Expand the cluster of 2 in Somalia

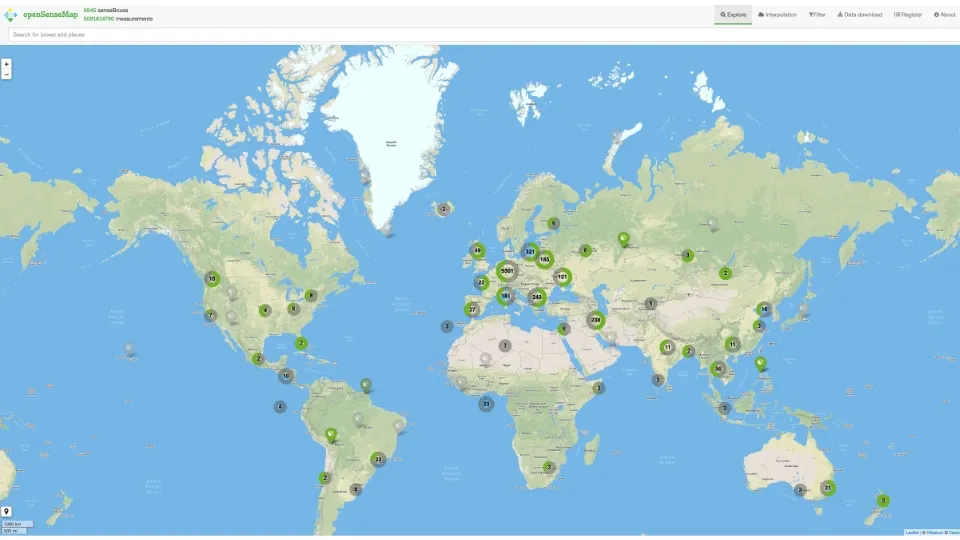pos(599,388)
